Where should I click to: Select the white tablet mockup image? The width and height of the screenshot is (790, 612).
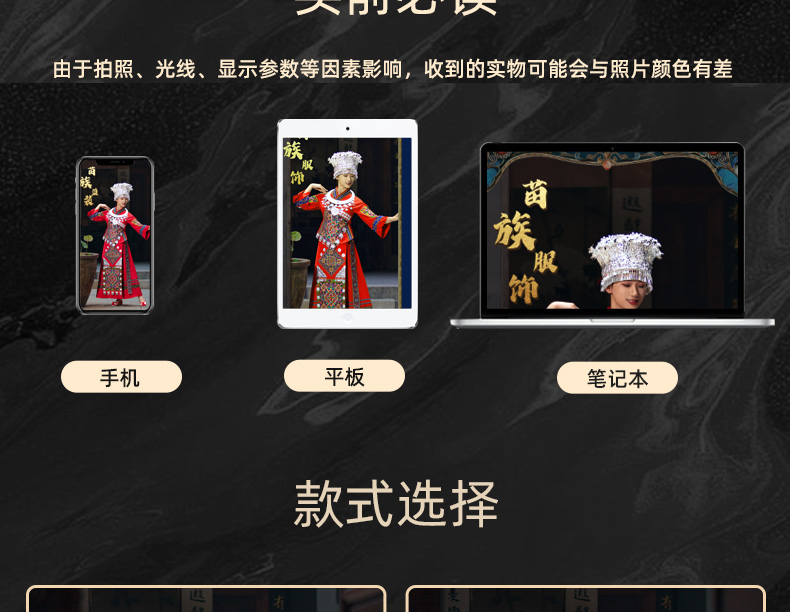tap(347, 224)
